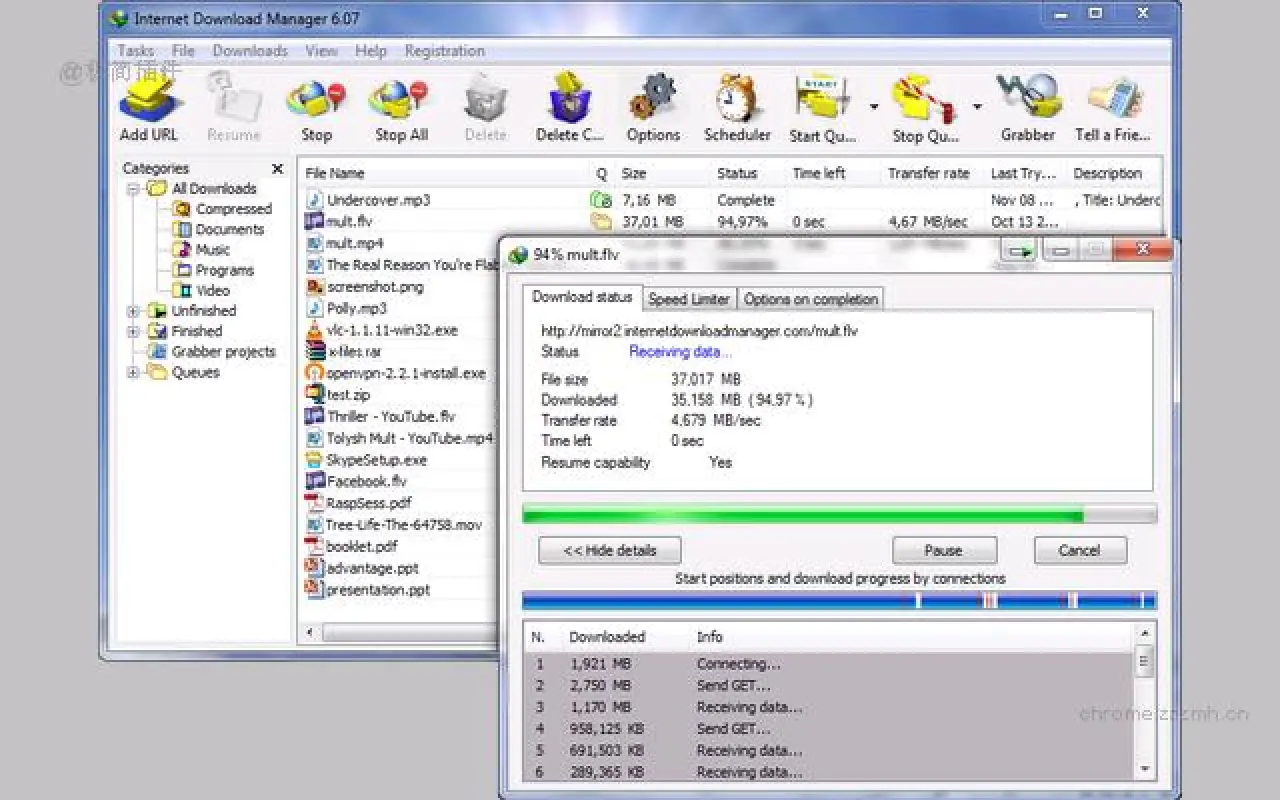1280x800 pixels.
Task: Expand the Unfinished category
Action: [133, 310]
